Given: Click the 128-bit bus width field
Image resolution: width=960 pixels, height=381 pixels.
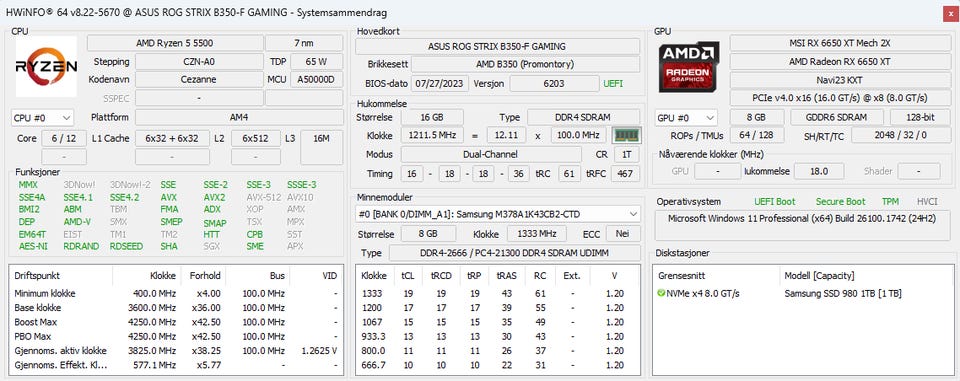Looking at the screenshot, I should (x=920, y=118).
